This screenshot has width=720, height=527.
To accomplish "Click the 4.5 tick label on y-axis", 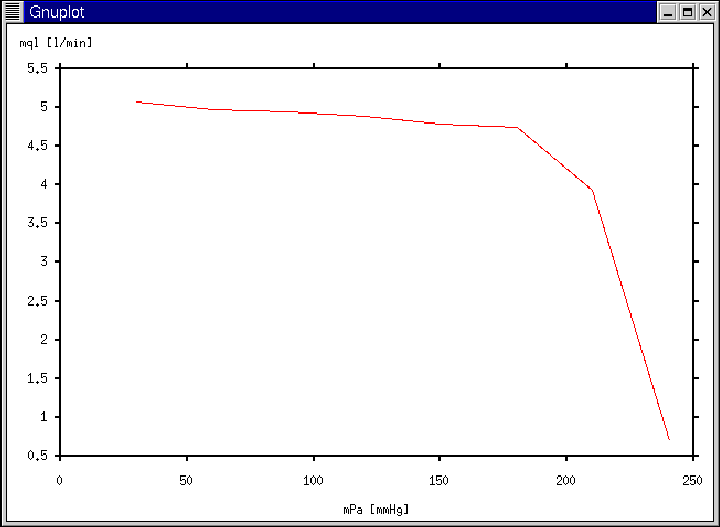I will point(36,146).
